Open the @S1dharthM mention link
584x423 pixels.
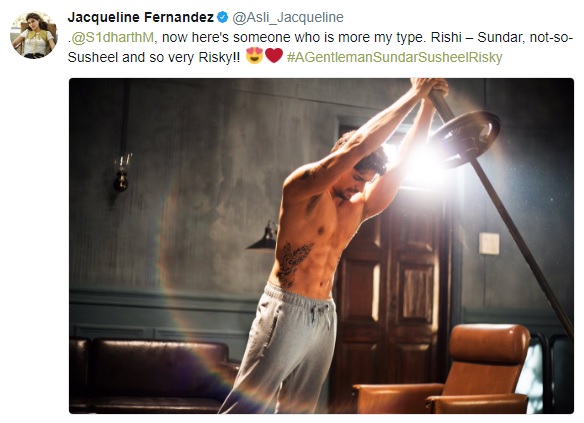coord(112,38)
